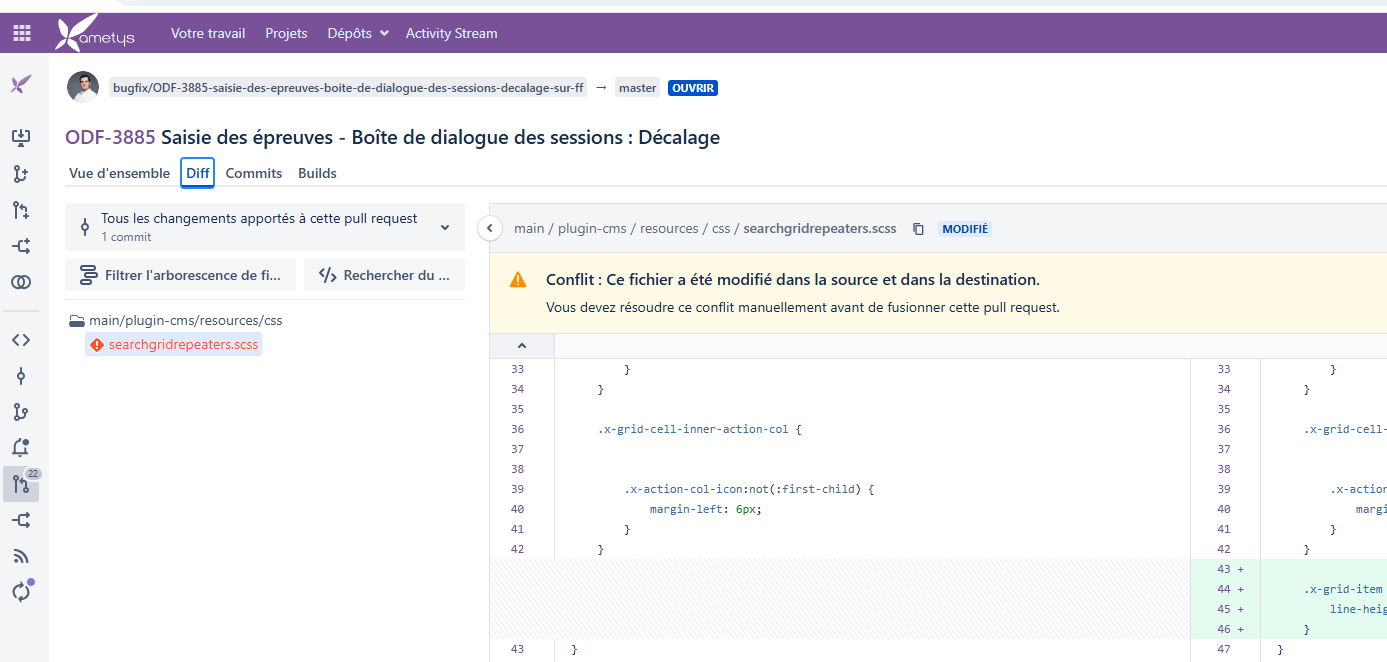The image size is (1387, 662).
Task: Expand the hidden lines above line 33
Action: point(521,346)
